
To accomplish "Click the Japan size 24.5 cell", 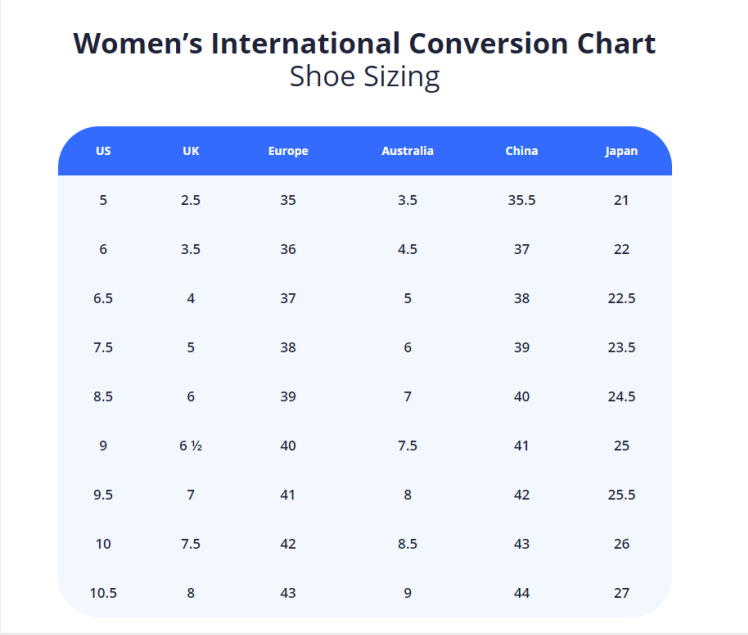I will tap(621, 396).
